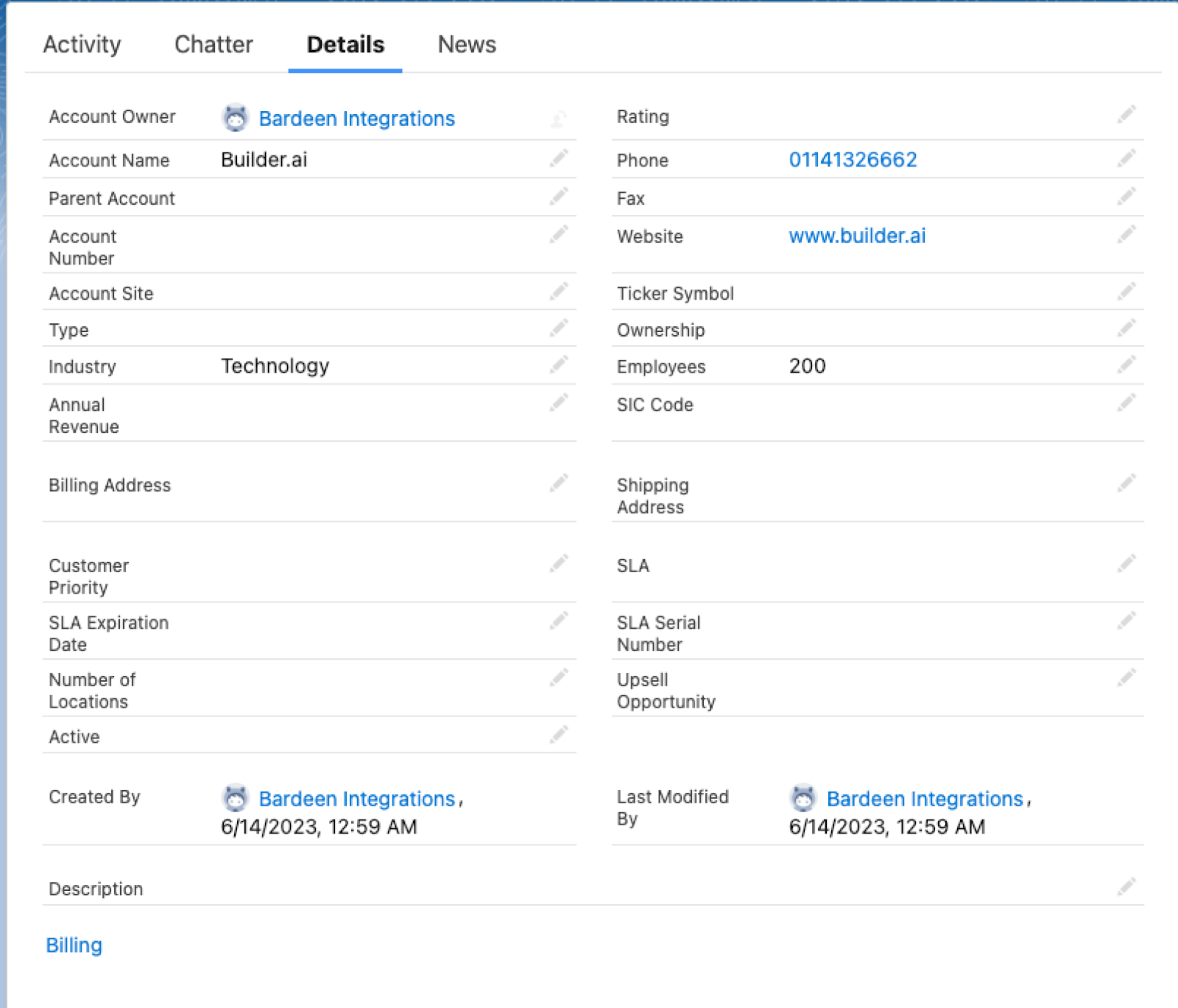Edit the SLA Serial Number pencil icon
This screenshot has height=1008, width=1178.
click(1126, 621)
